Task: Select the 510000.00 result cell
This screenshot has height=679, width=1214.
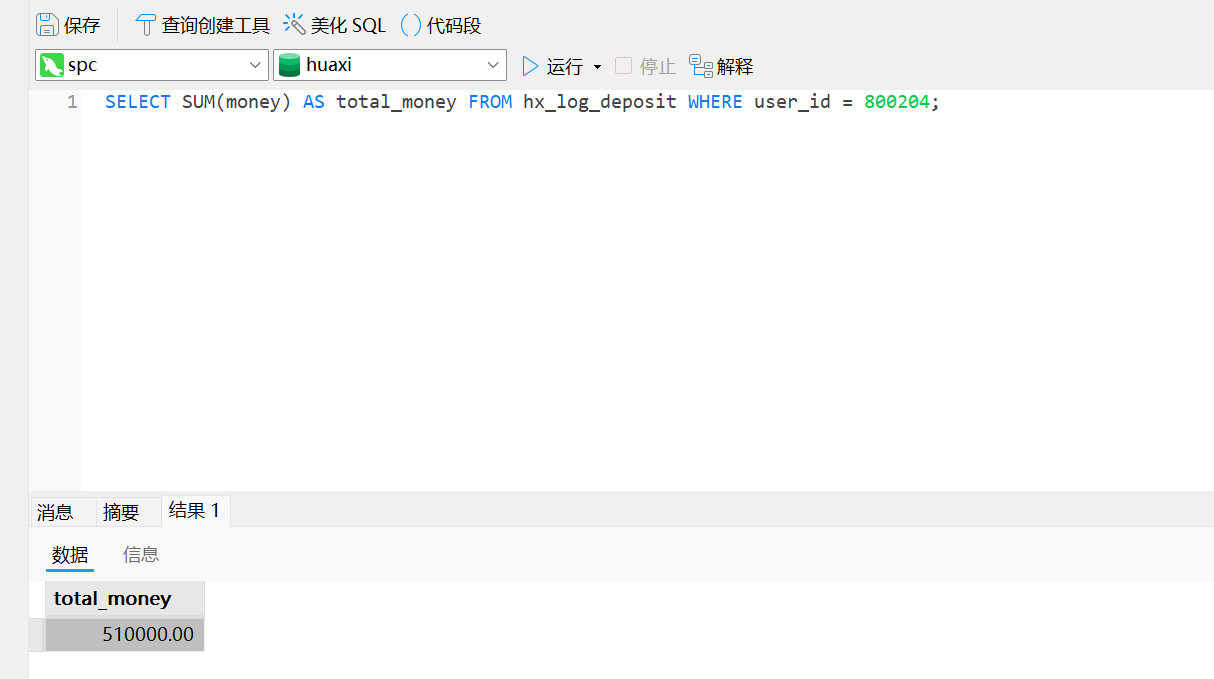Action: click(x=125, y=634)
